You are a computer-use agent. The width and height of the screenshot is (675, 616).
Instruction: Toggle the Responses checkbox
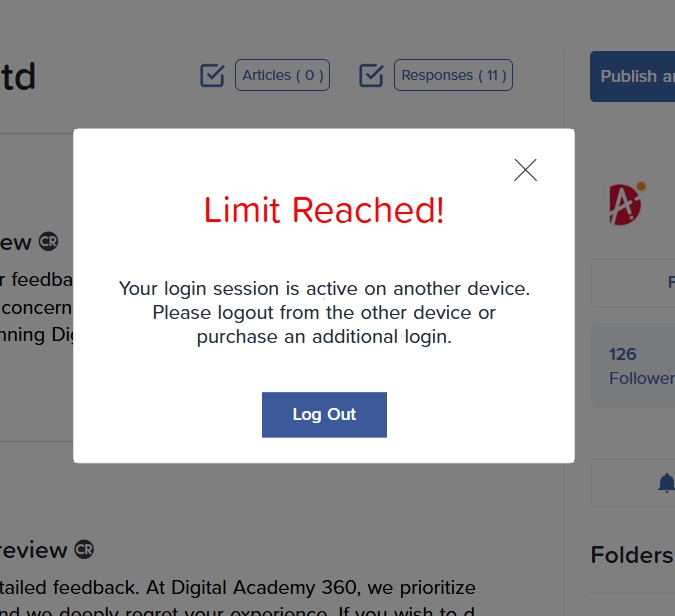(x=371, y=75)
